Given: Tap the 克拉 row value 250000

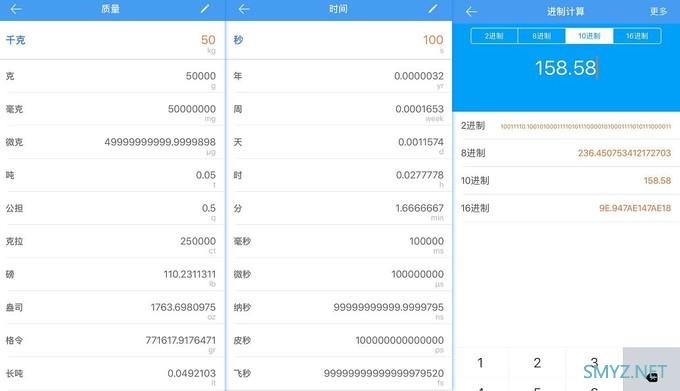Looking at the screenshot, I should pyautogui.click(x=198, y=241).
